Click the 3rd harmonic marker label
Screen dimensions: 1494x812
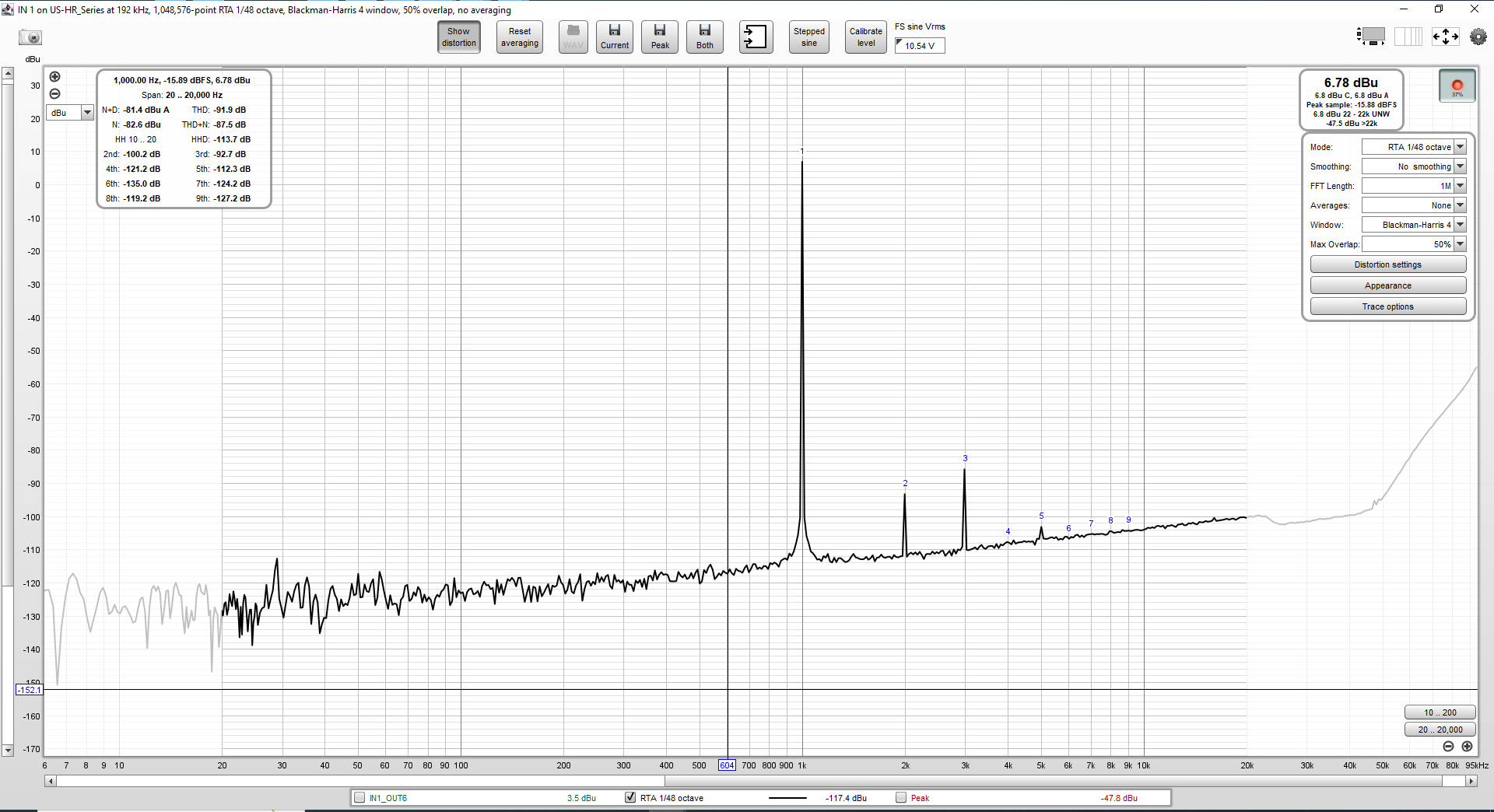(965, 458)
